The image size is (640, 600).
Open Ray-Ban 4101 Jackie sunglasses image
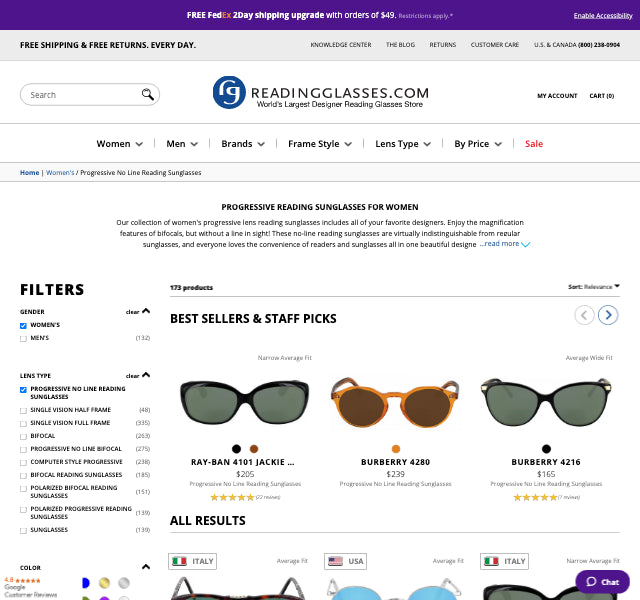tap(244, 402)
